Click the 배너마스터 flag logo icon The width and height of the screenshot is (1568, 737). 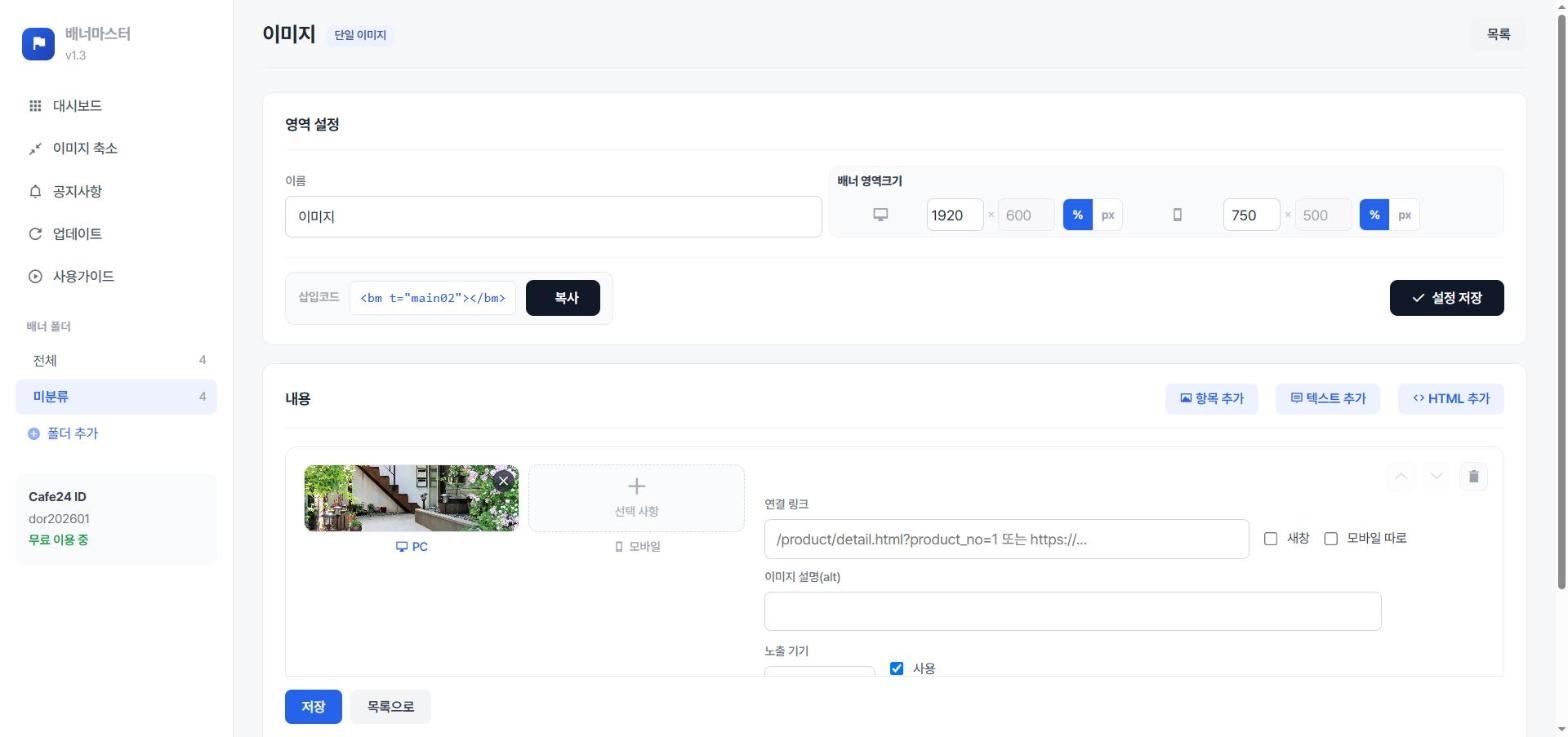point(38,43)
